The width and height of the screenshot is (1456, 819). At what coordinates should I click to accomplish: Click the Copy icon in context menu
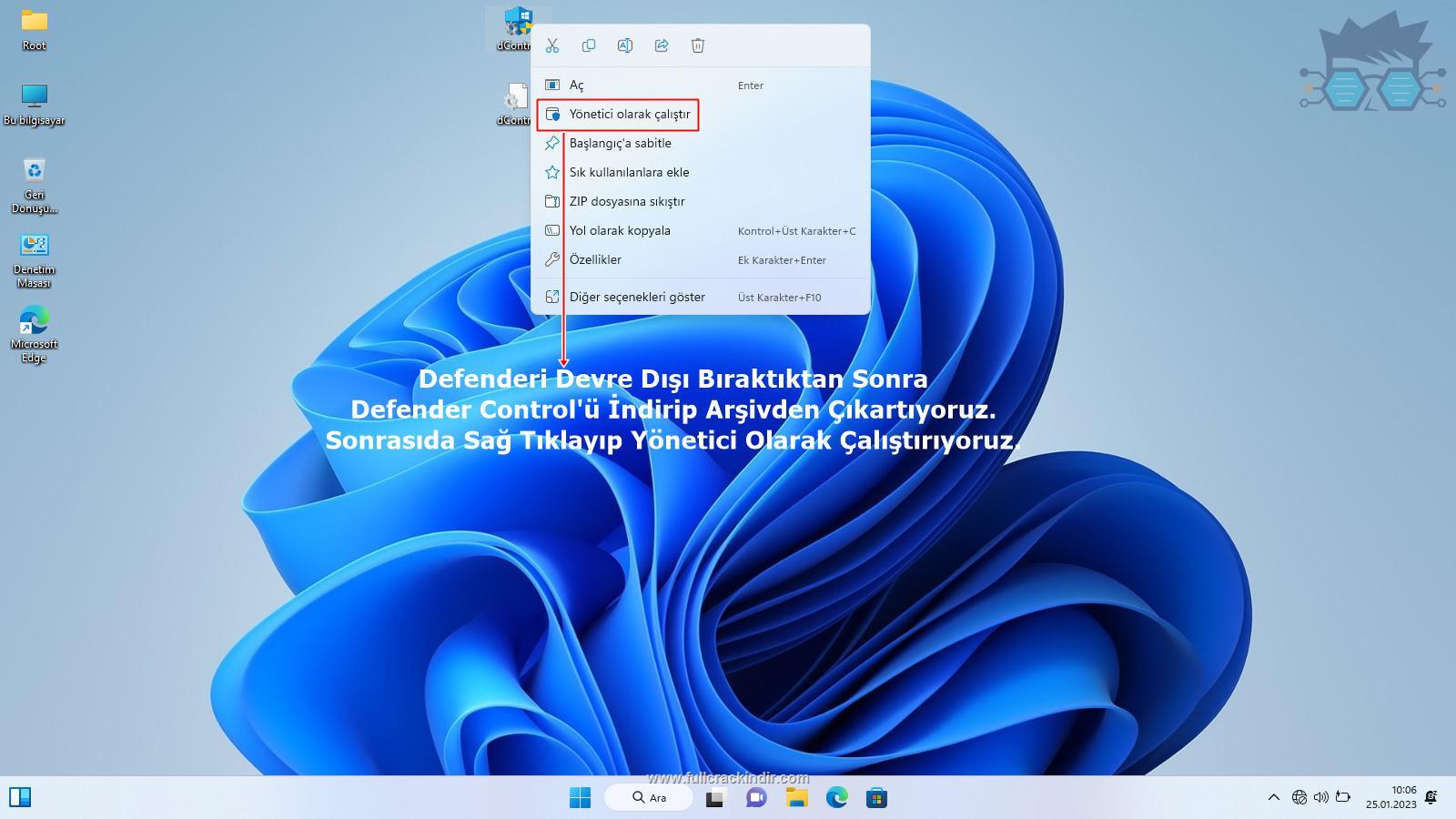tap(589, 45)
